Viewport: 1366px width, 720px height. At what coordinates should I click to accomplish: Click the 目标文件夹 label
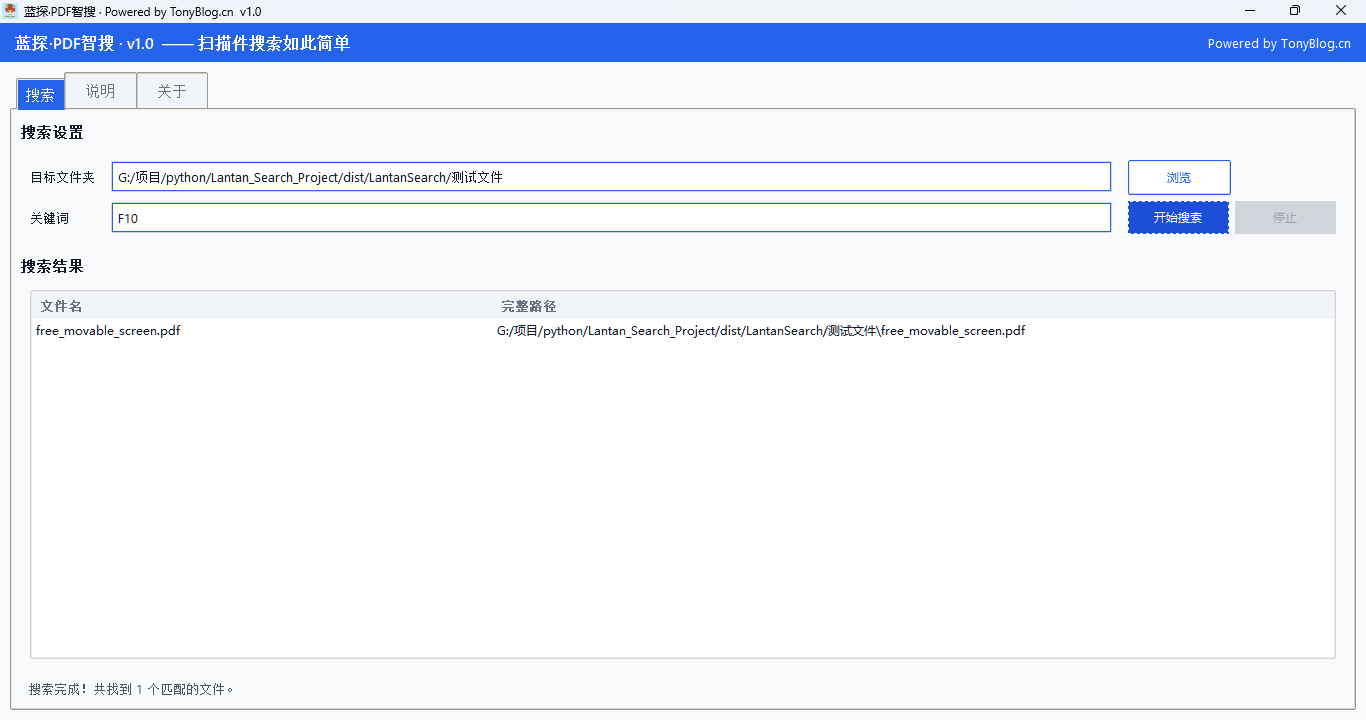coord(62,178)
